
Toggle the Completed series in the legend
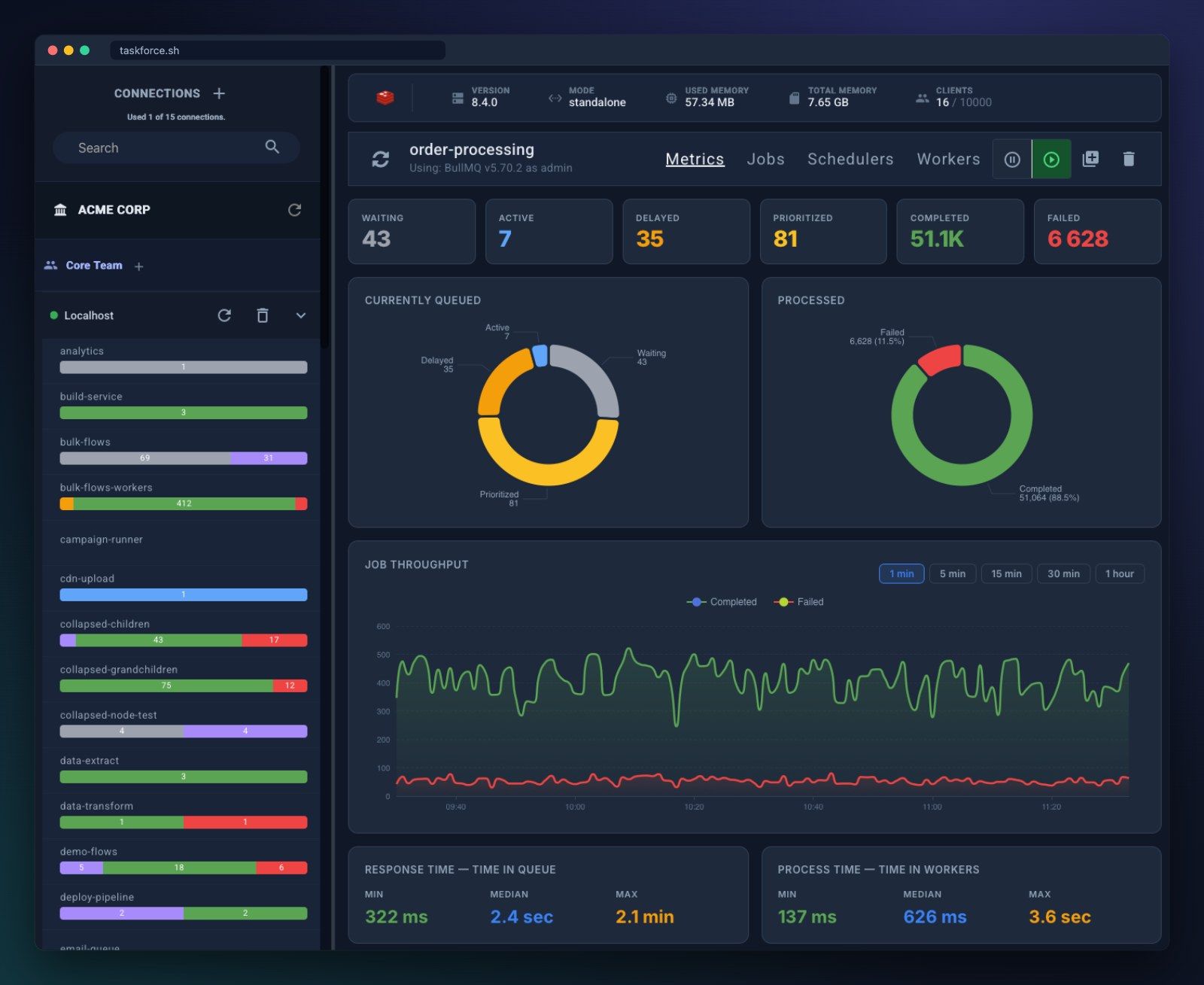(722, 602)
